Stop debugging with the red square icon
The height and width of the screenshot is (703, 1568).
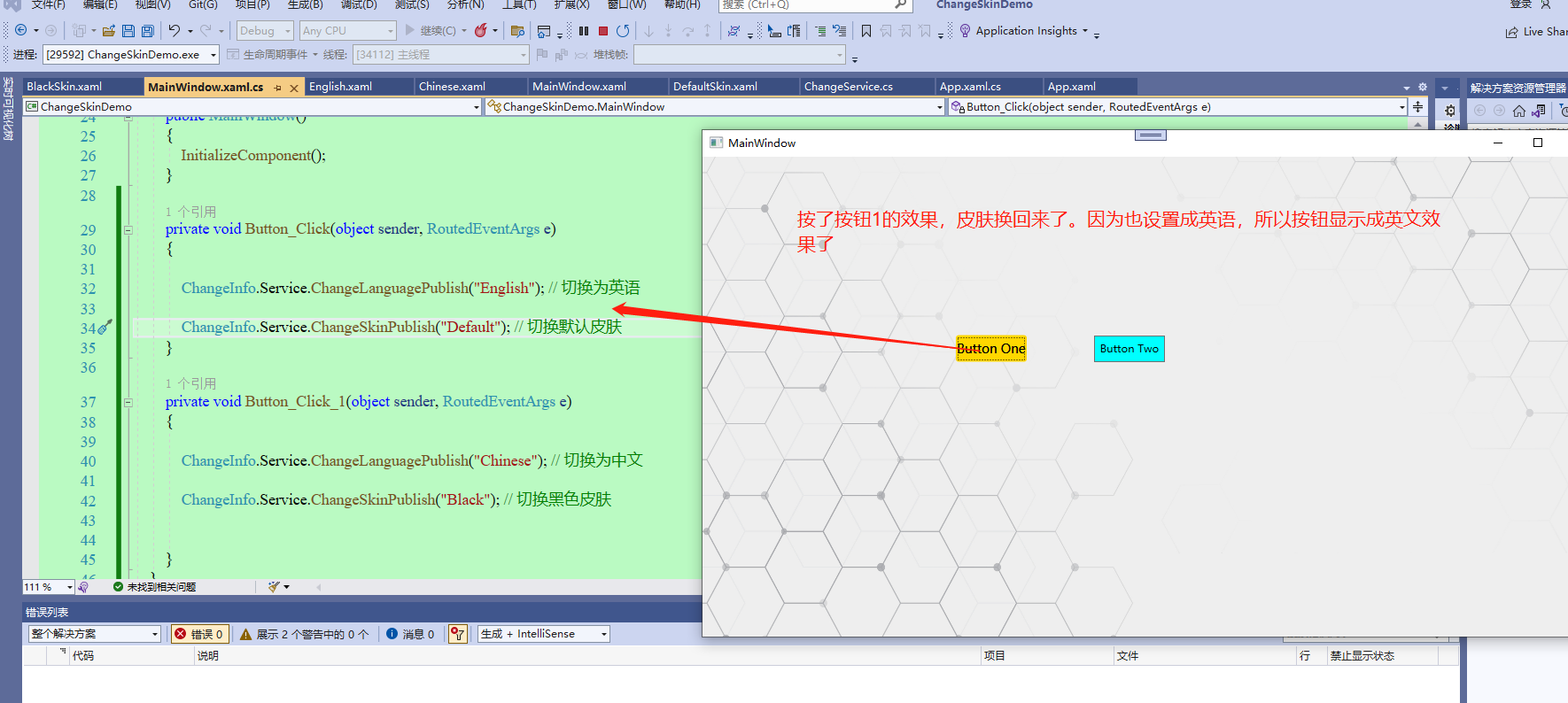point(603,31)
